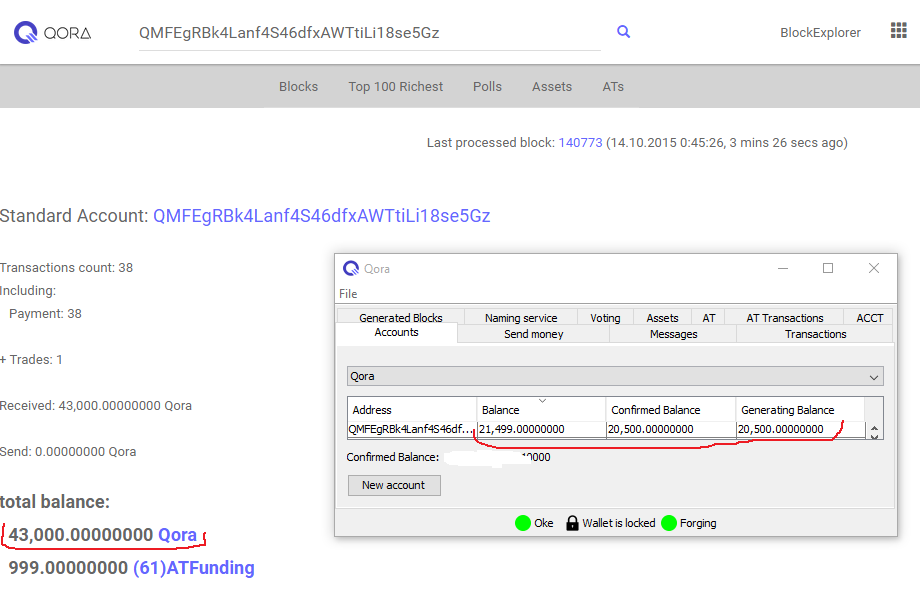This screenshot has height=590, width=920.
Task: Sort by the Confirmed Balance column header
Action: click(x=671, y=409)
